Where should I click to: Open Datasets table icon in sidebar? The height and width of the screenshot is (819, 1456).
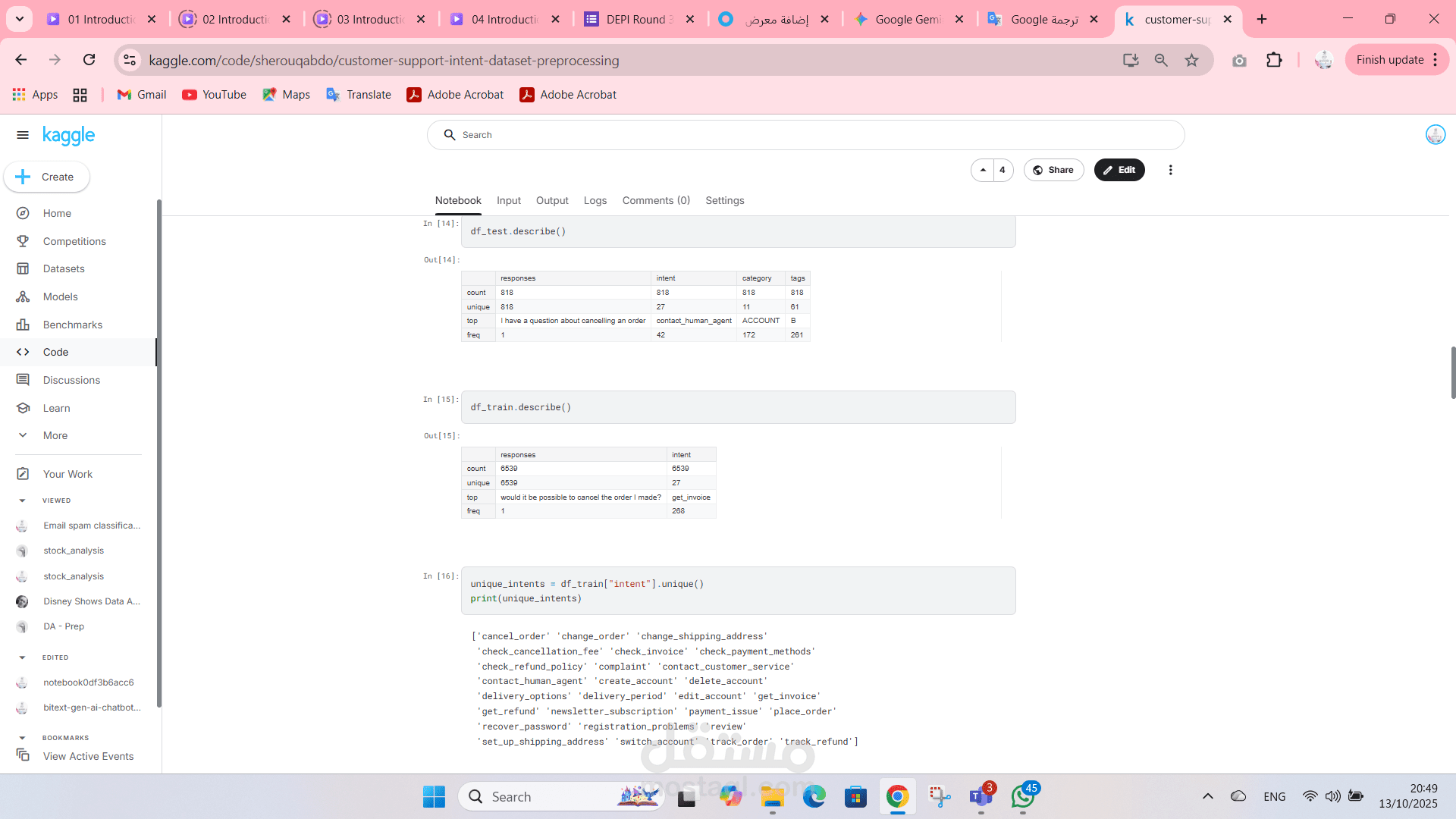tap(23, 268)
